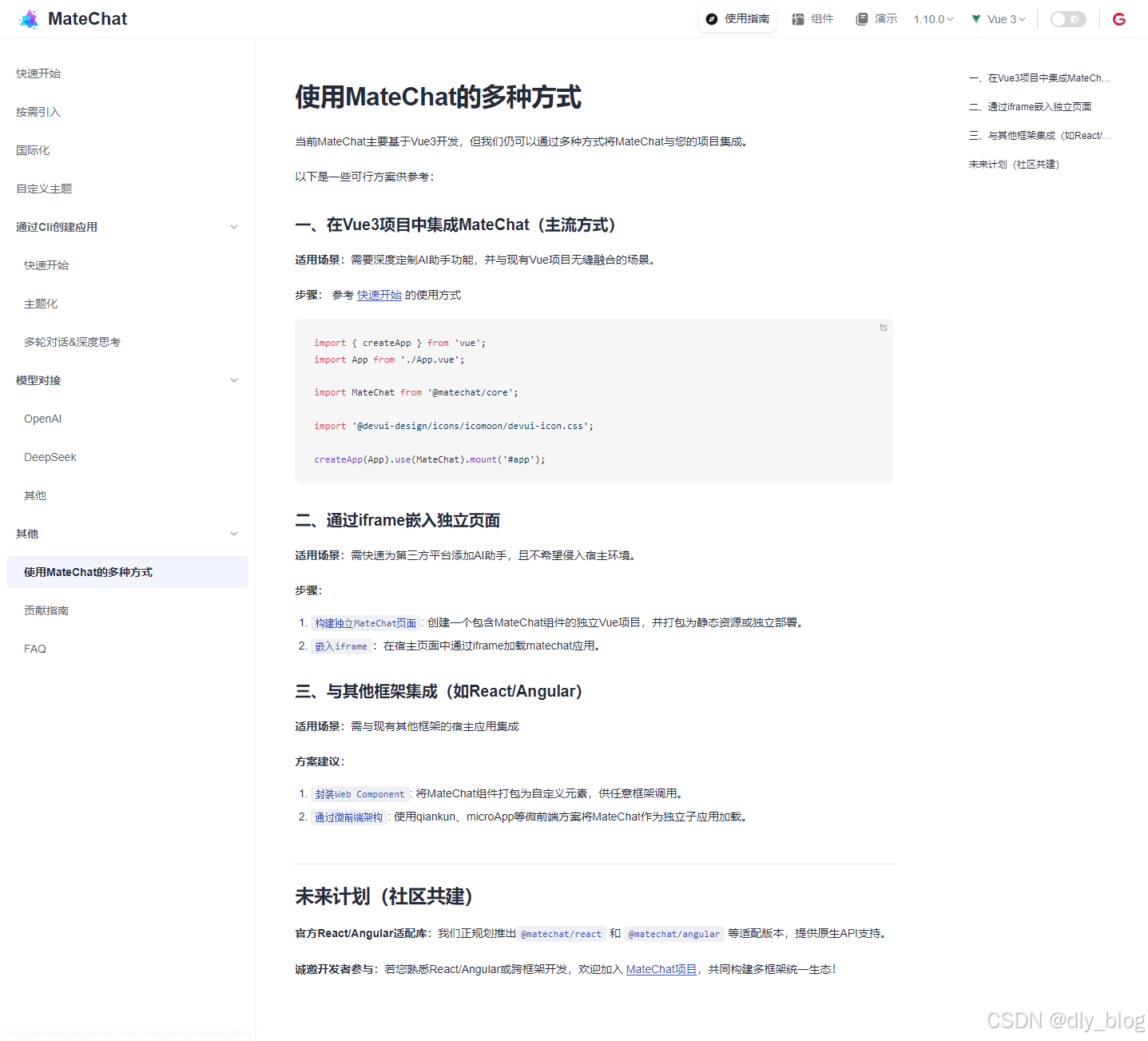This screenshot has height=1041, width=1148.
Task: Click the Vue logo icon in header
Action: [976, 19]
